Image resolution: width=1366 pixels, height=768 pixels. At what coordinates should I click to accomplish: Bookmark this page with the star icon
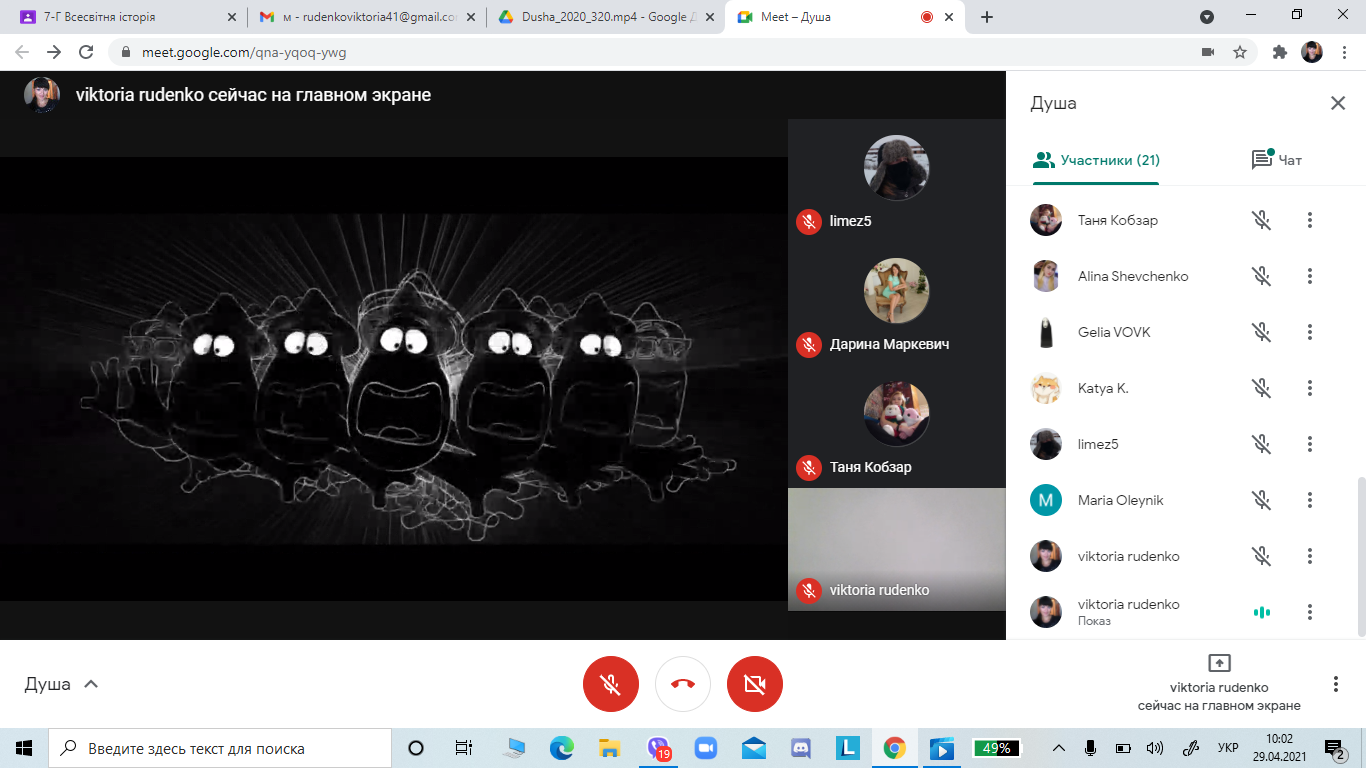click(1240, 52)
